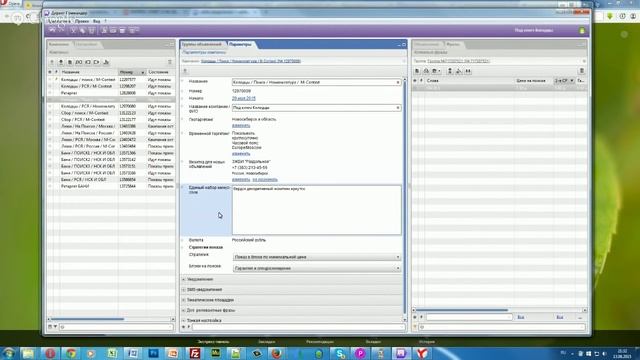This screenshot has width=640, height=360.
Task: Open the Блоки на поиске dropdown
Action: click(398, 268)
